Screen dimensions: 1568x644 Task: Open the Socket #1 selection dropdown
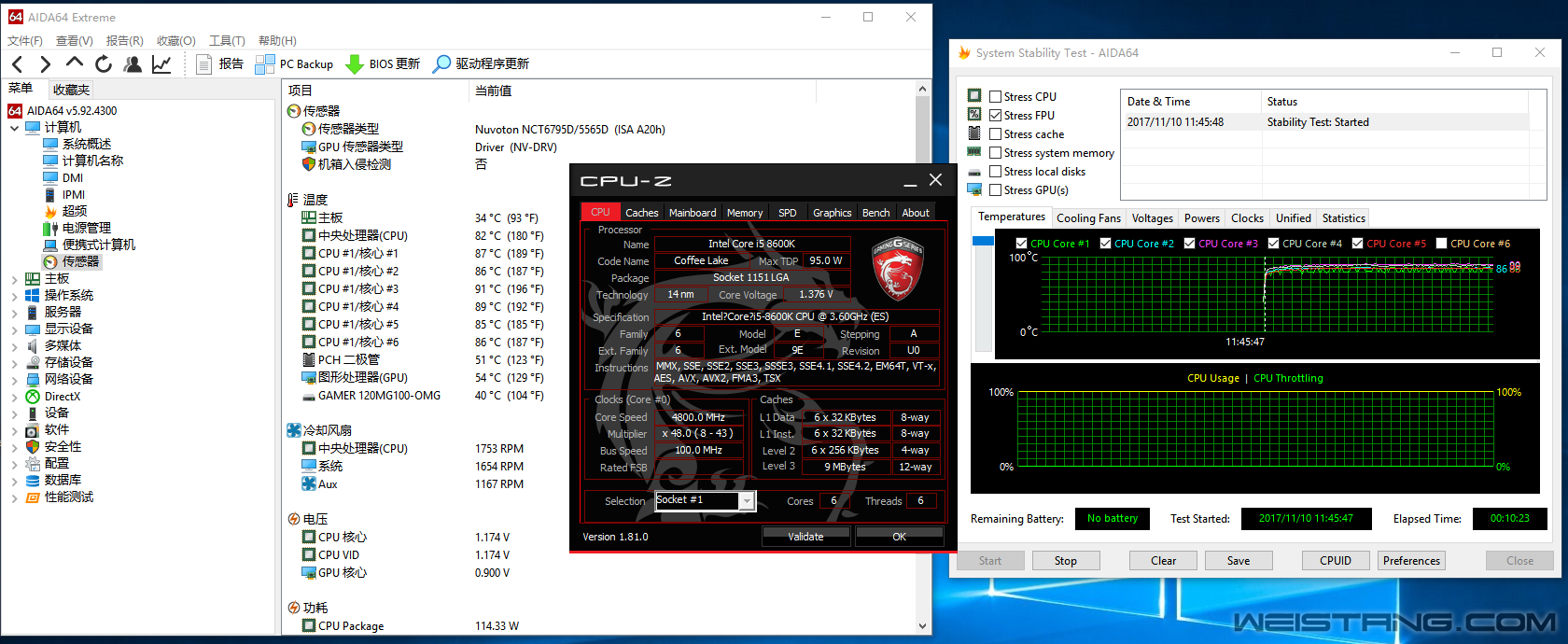click(x=747, y=501)
